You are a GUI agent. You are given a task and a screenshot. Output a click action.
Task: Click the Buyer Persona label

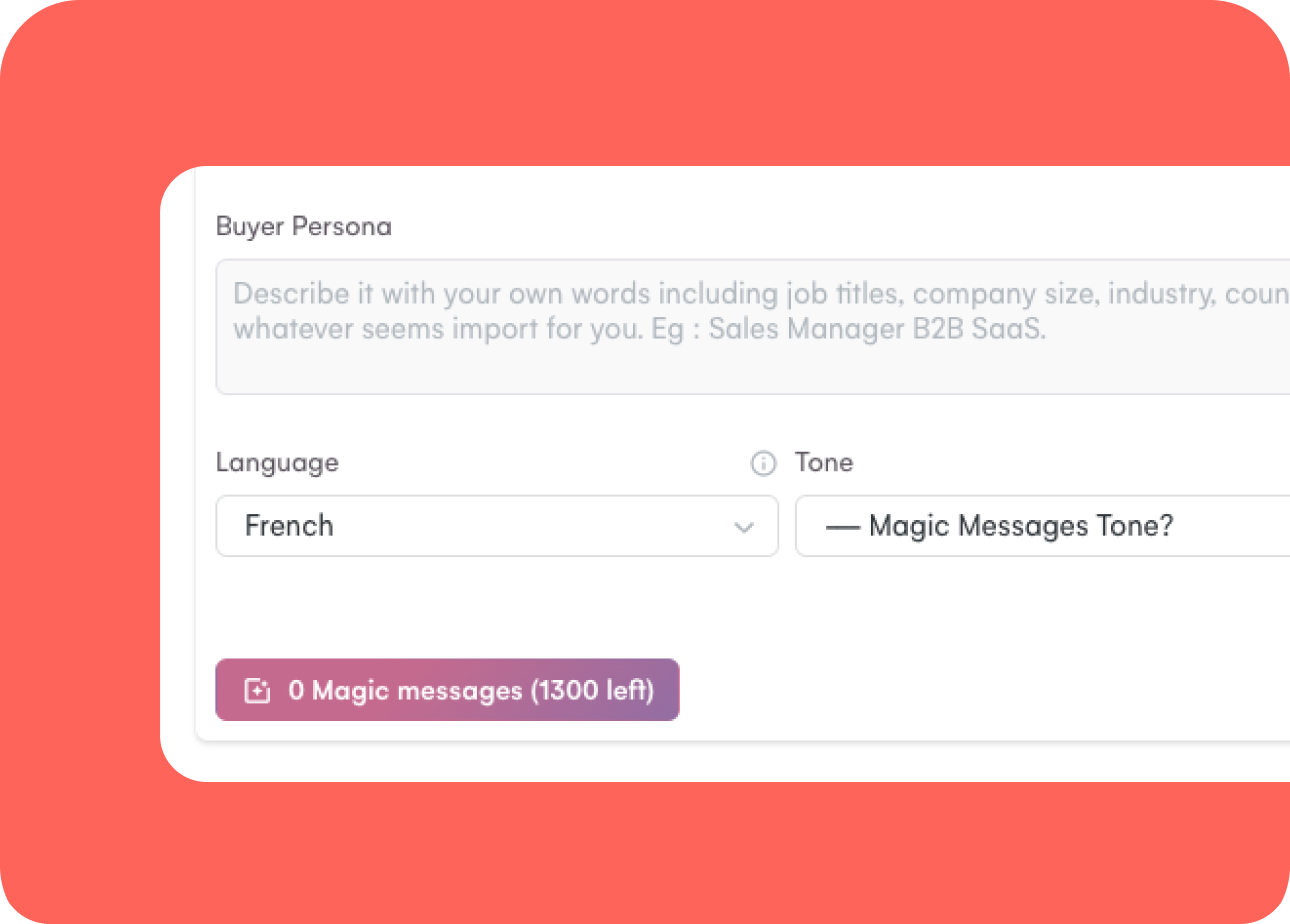pos(304,227)
